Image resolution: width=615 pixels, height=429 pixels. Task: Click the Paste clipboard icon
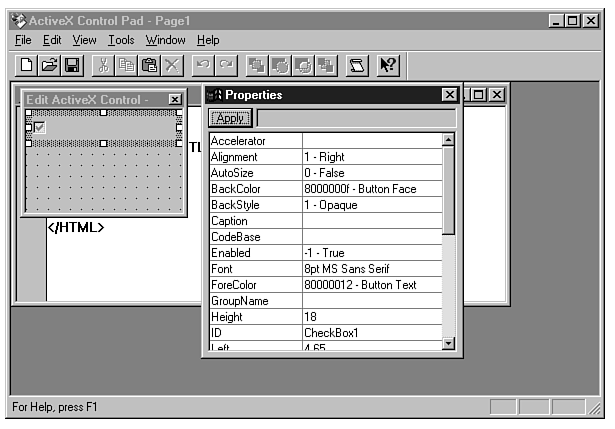coord(149,66)
